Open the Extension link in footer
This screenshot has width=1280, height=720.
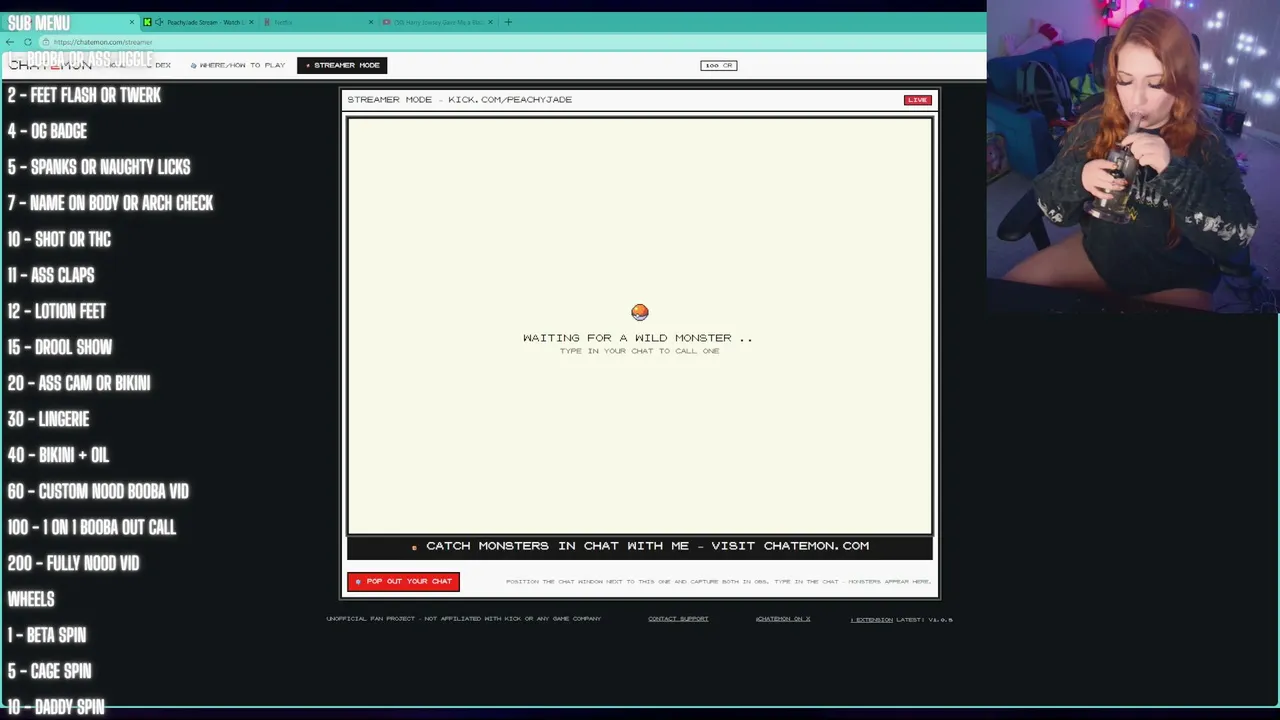point(872,619)
